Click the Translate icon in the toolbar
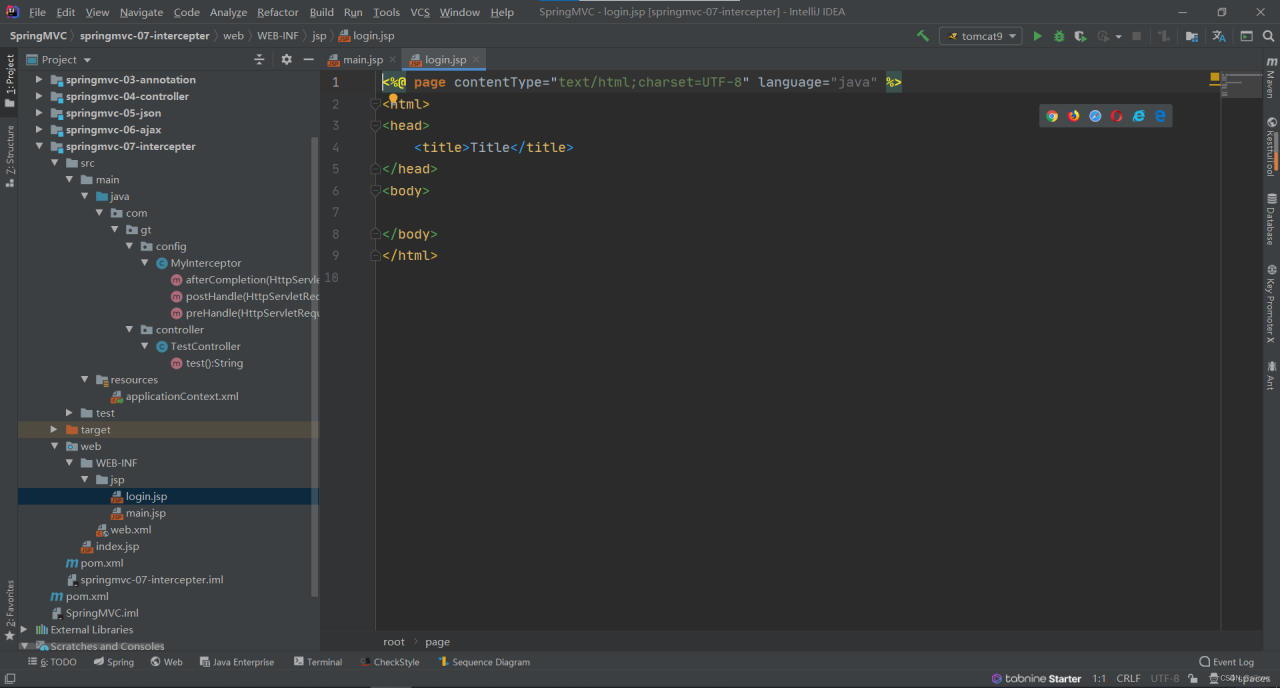Screen dimensions: 1280x688 tap(1218, 36)
